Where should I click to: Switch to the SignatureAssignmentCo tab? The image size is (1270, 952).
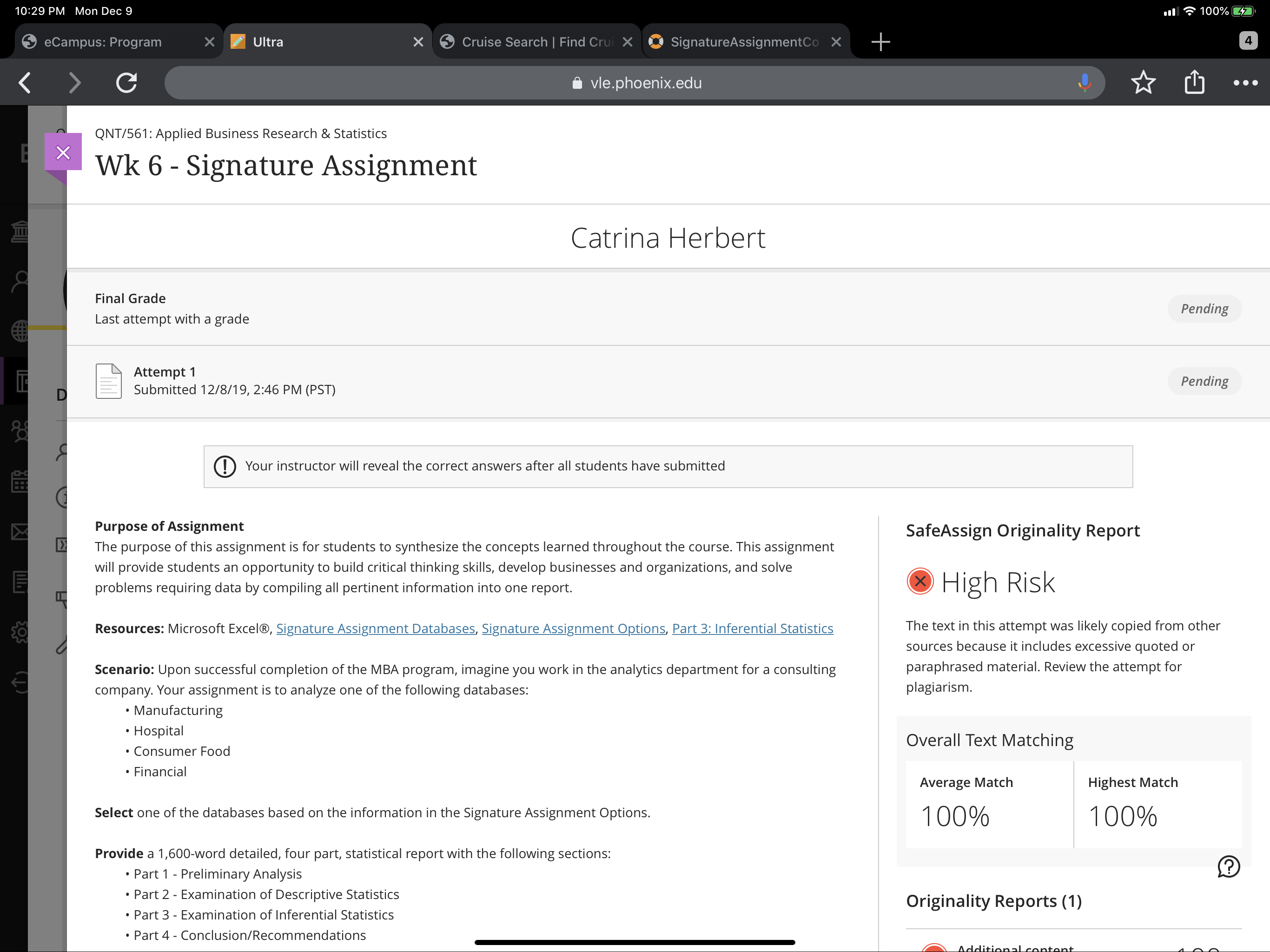(x=745, y=42)
